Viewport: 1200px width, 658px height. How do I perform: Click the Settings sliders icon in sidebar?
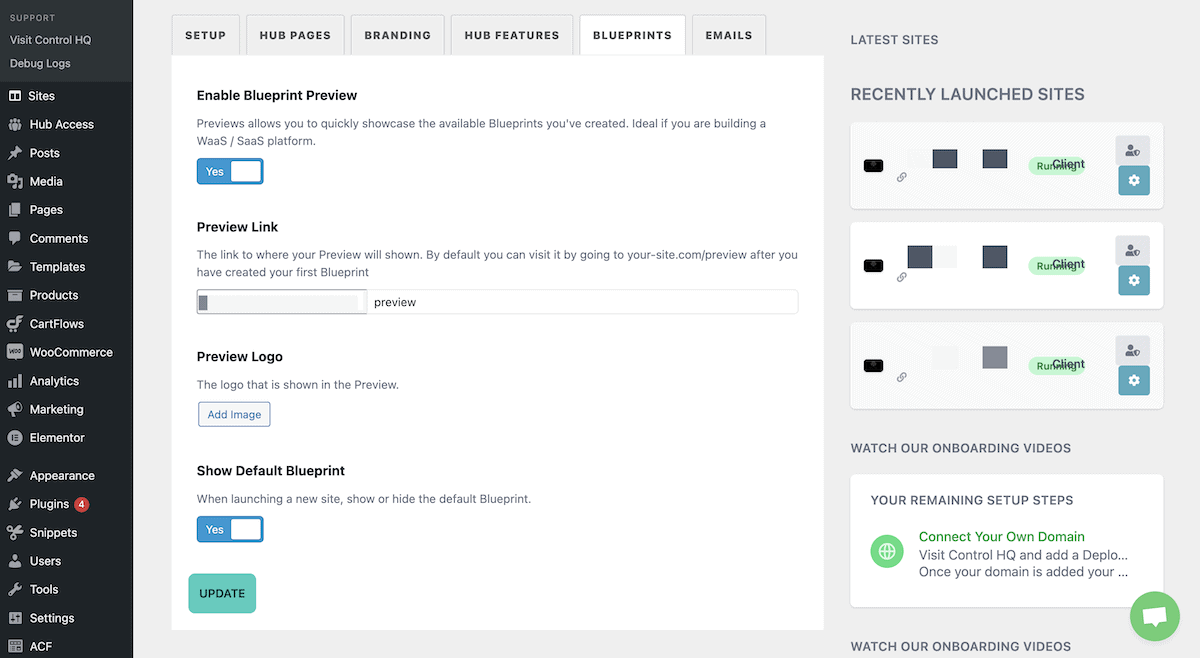coord(15,618)
